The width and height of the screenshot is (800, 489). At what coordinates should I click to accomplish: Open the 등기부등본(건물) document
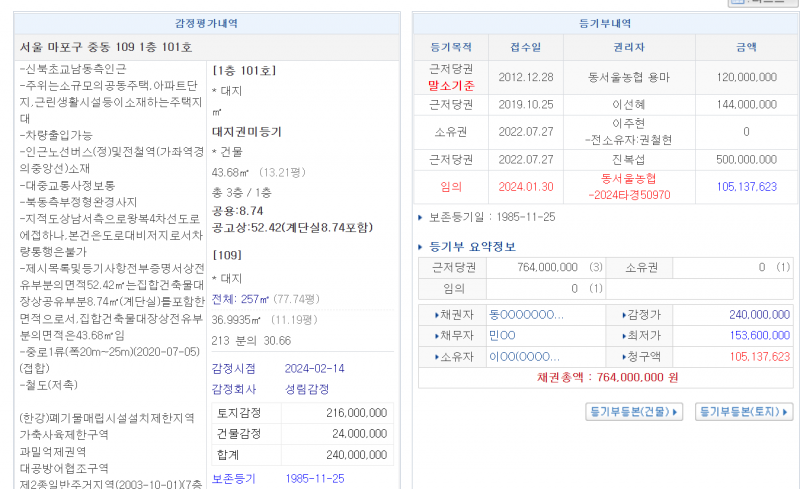[x=634, y=411]
